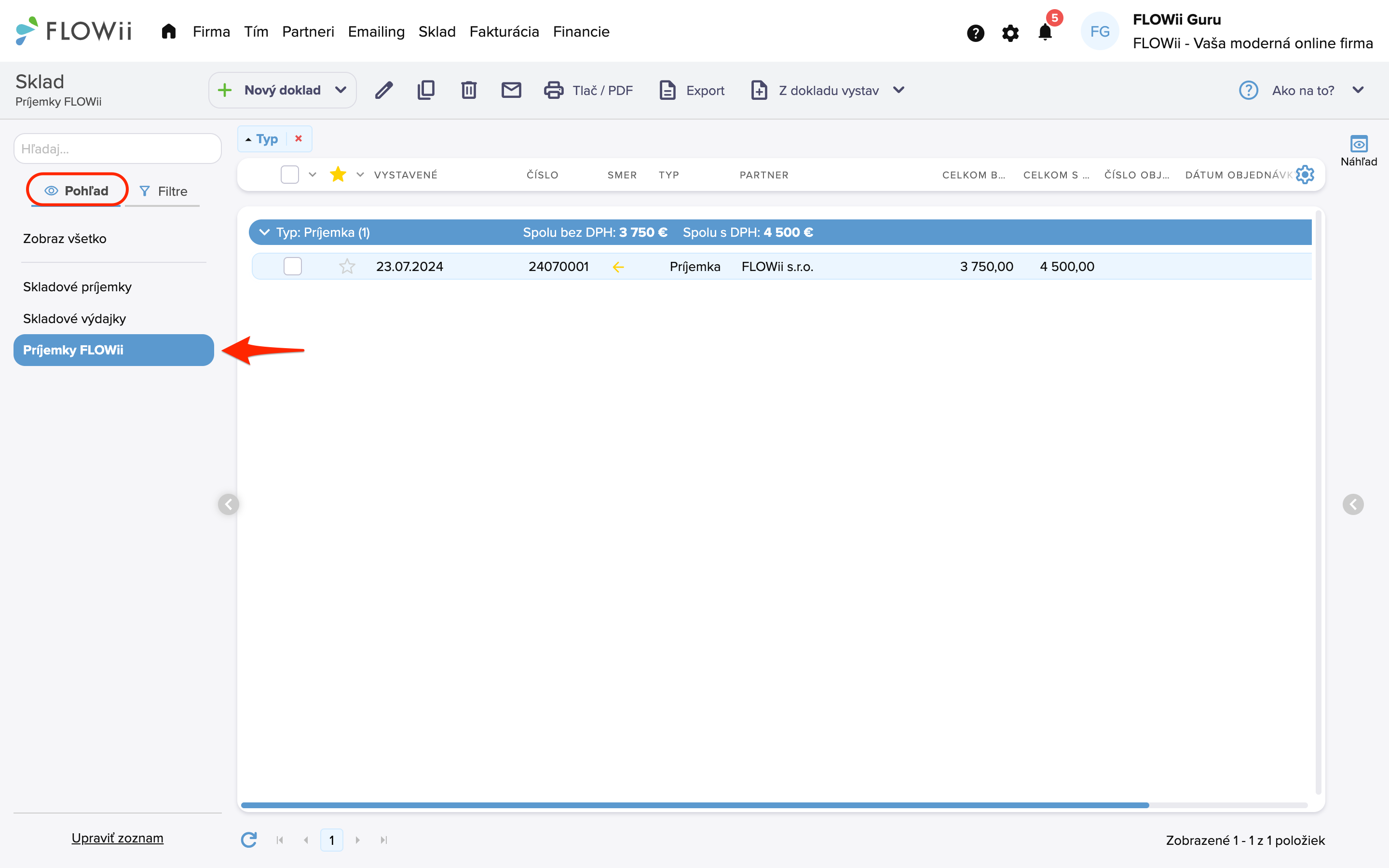This screenshot has width=1389, height=868.
Task: Open the dropdown arrow beside header star
Action: pos(360,175)
